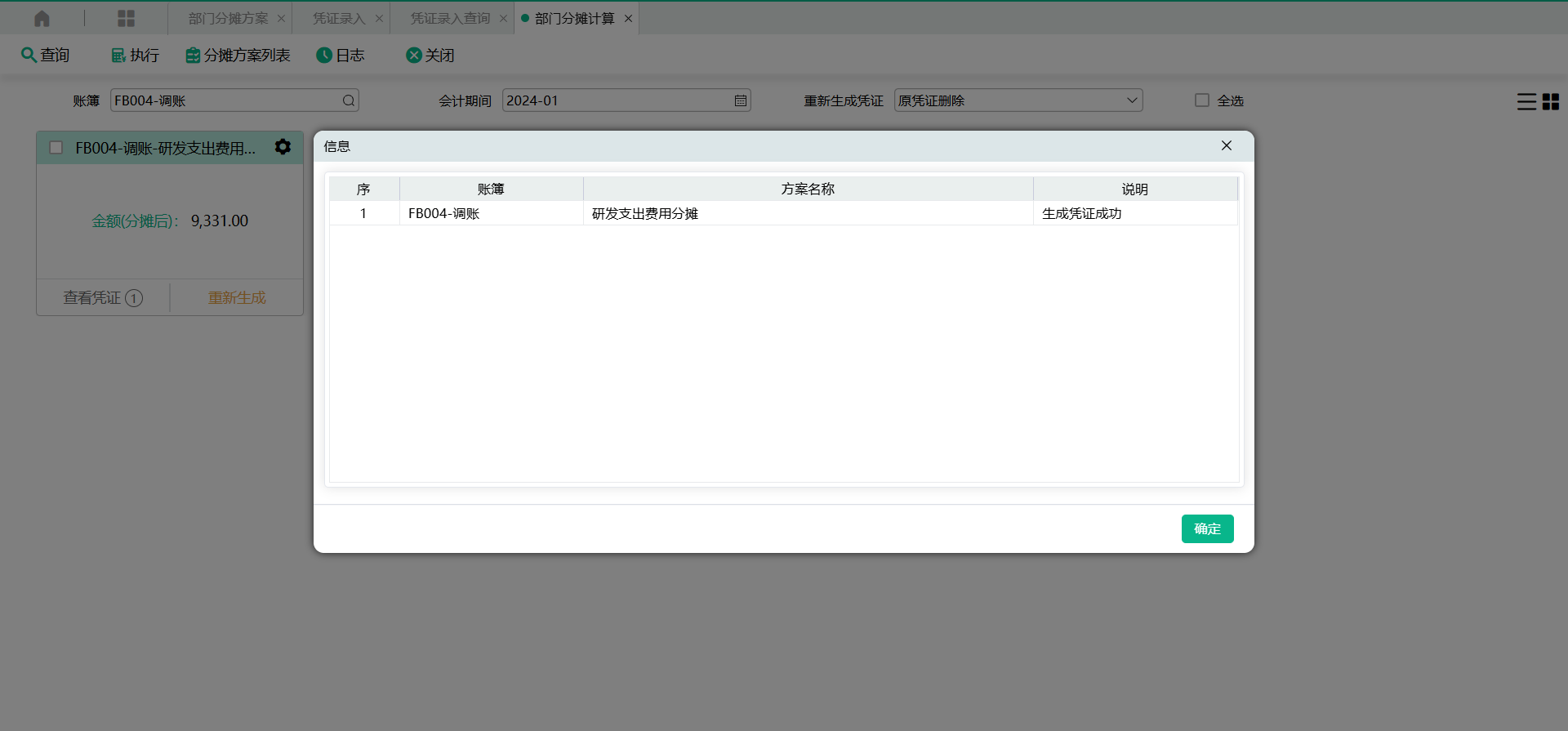The height and width of the screenshot is (731, 1568).
Task: Click the 查询 search toolbar button
Action: tap(45, 55)
